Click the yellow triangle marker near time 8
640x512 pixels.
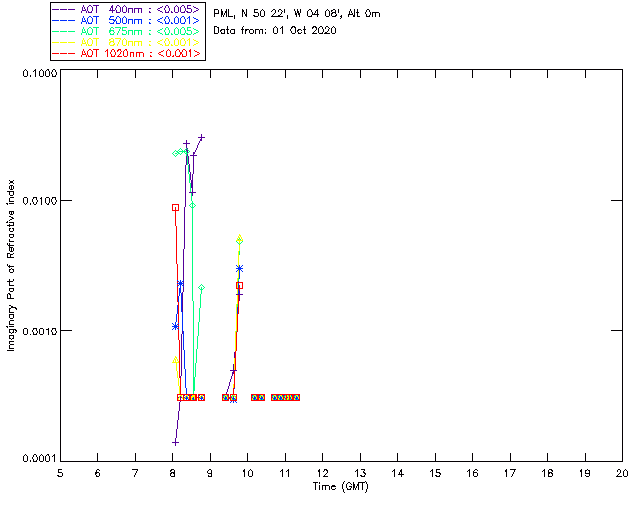coord(176,360)
